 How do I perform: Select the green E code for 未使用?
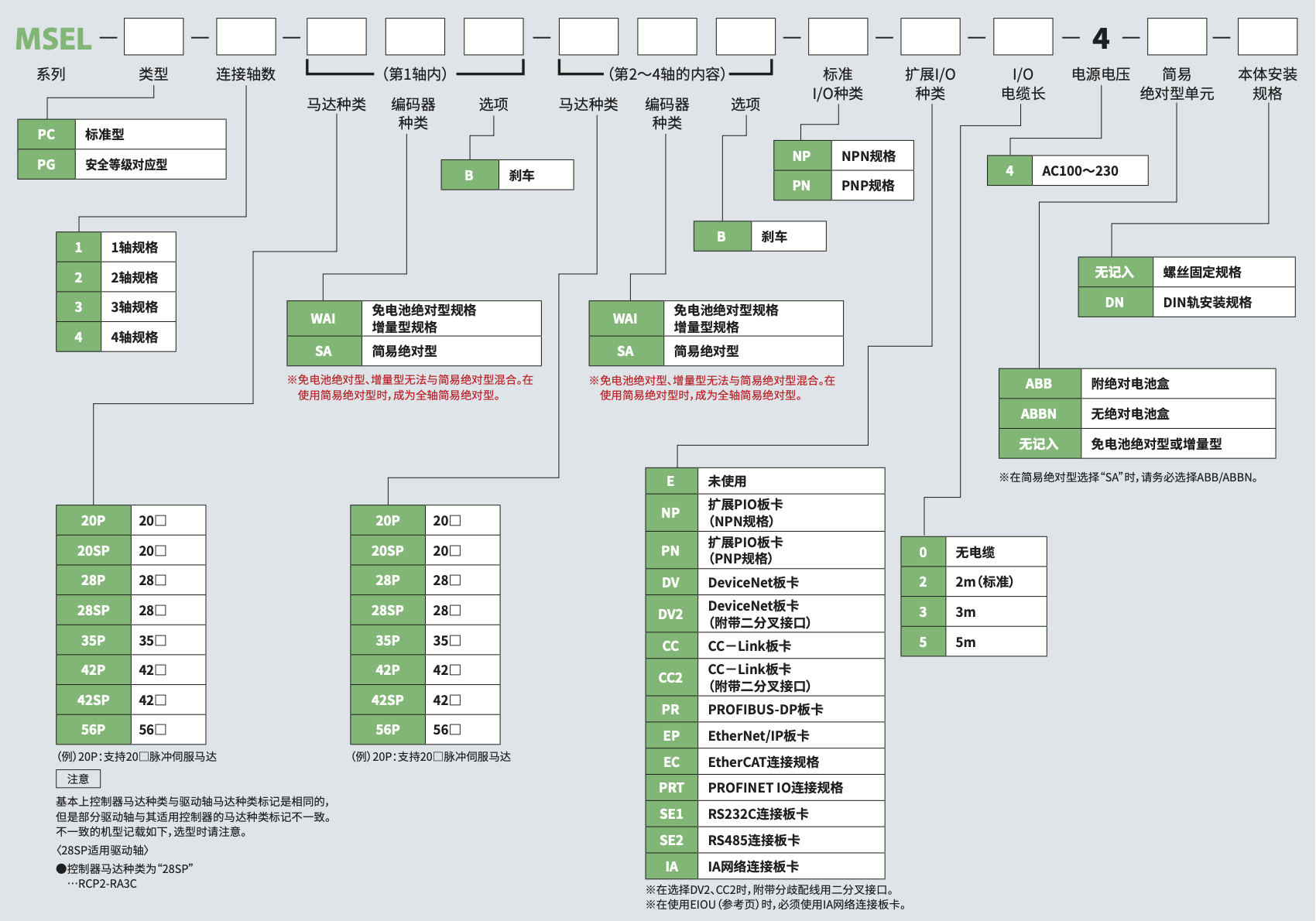pos(671,481)
